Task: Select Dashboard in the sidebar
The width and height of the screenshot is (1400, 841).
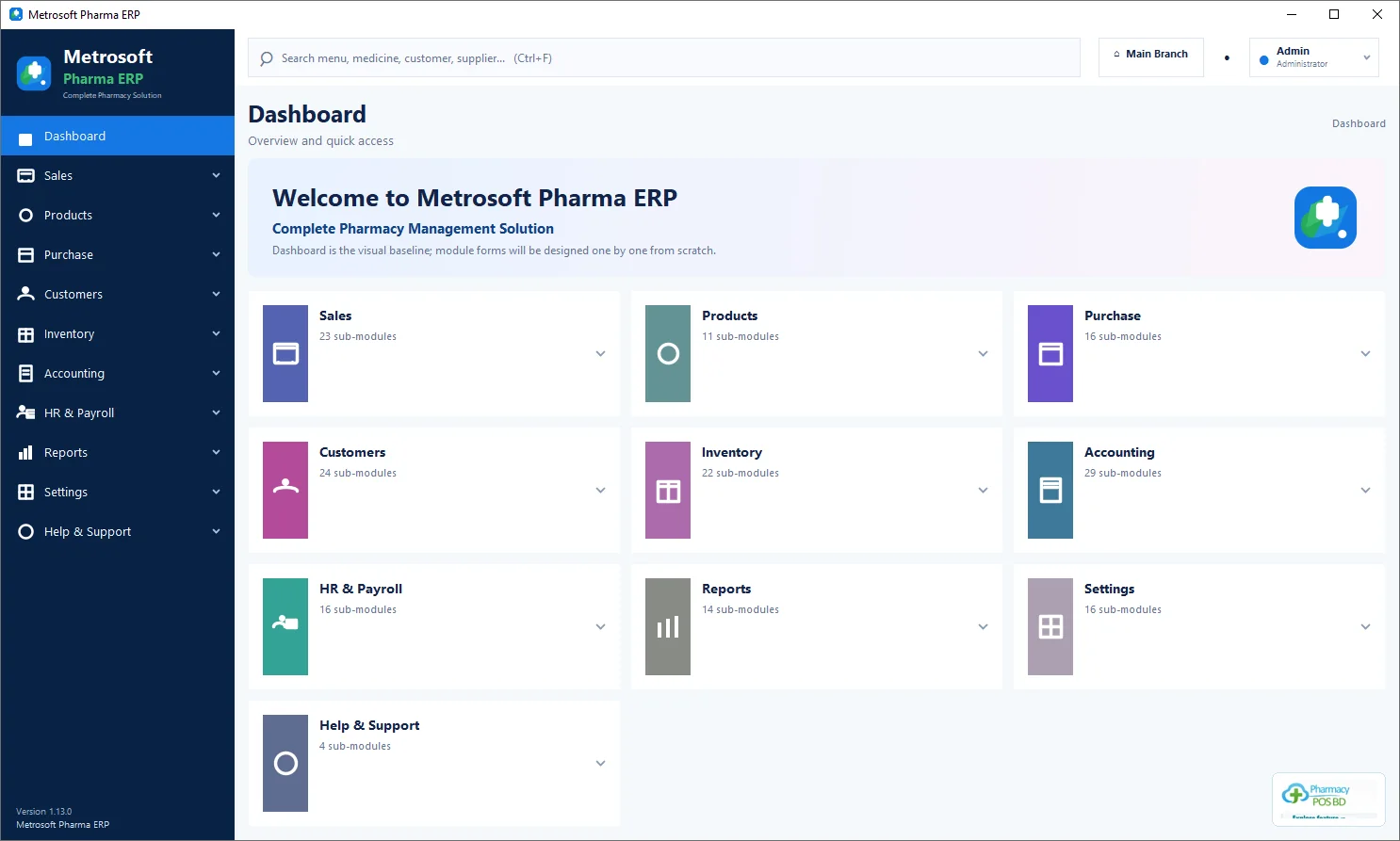Action: point(118,136)
